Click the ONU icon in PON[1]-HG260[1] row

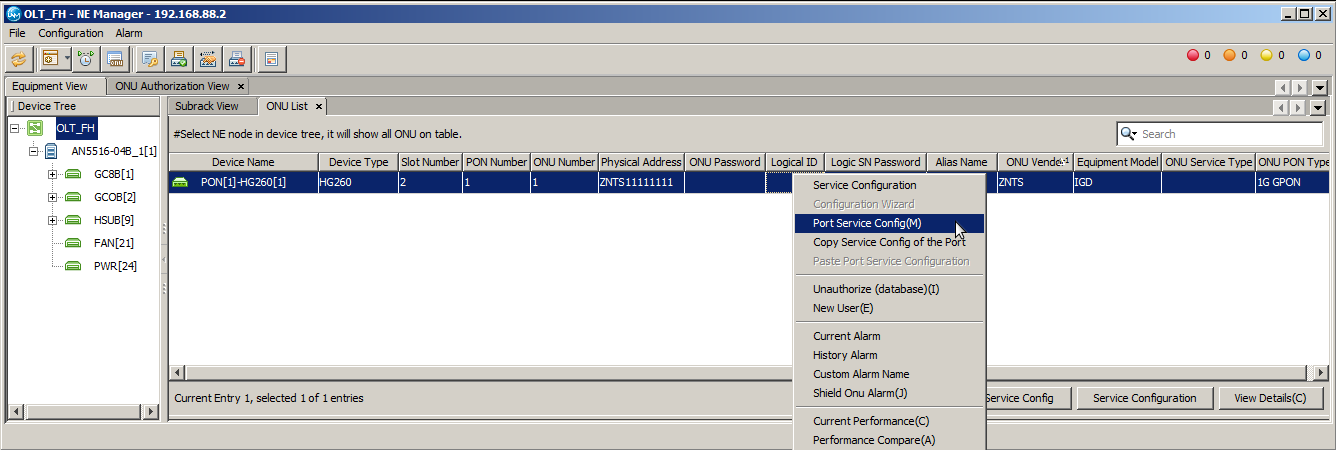click(x=180, y=182)
